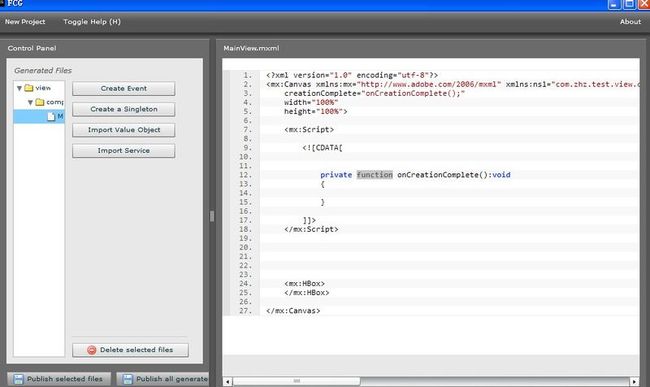Click Publish selected files button

(59, 379)
